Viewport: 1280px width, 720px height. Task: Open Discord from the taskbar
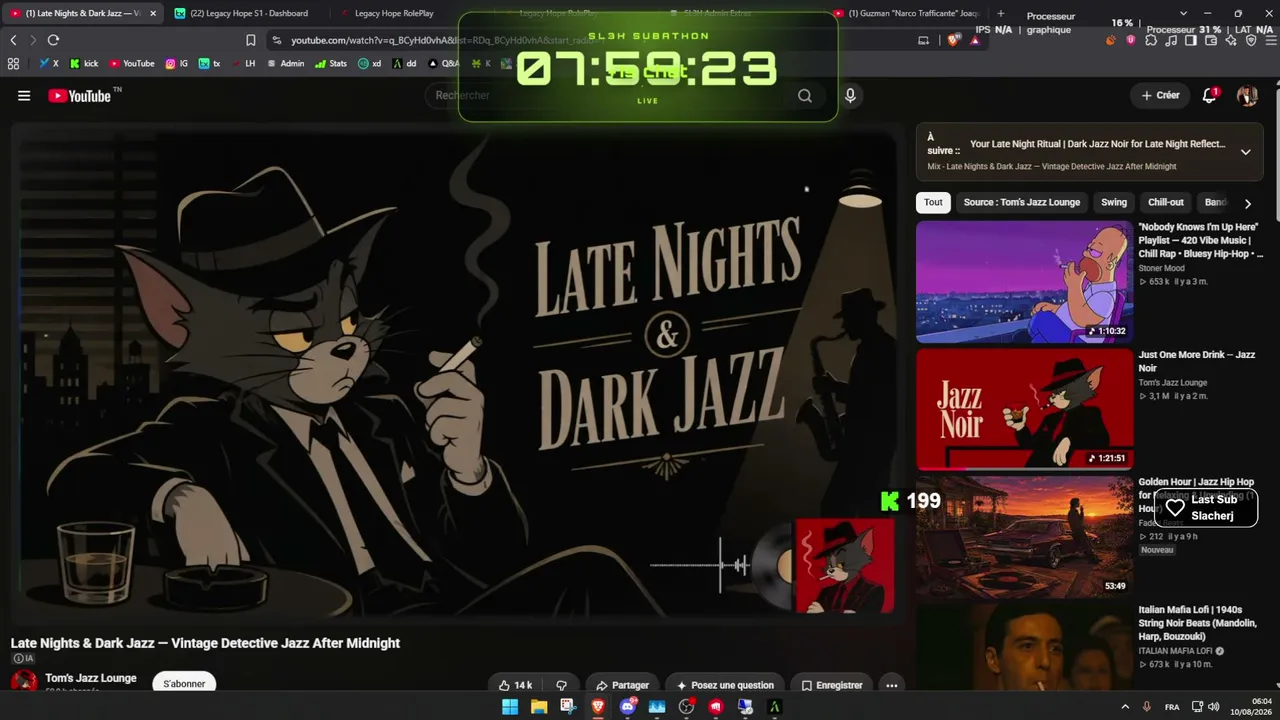(628, 707)
